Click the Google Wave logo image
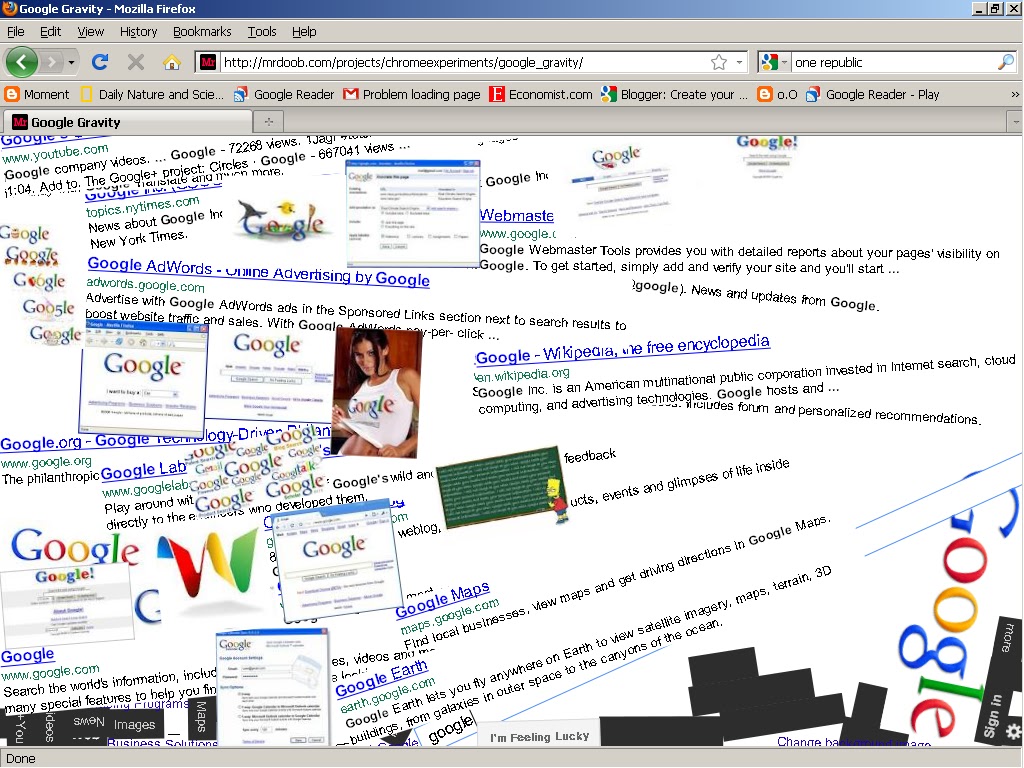 208,565
